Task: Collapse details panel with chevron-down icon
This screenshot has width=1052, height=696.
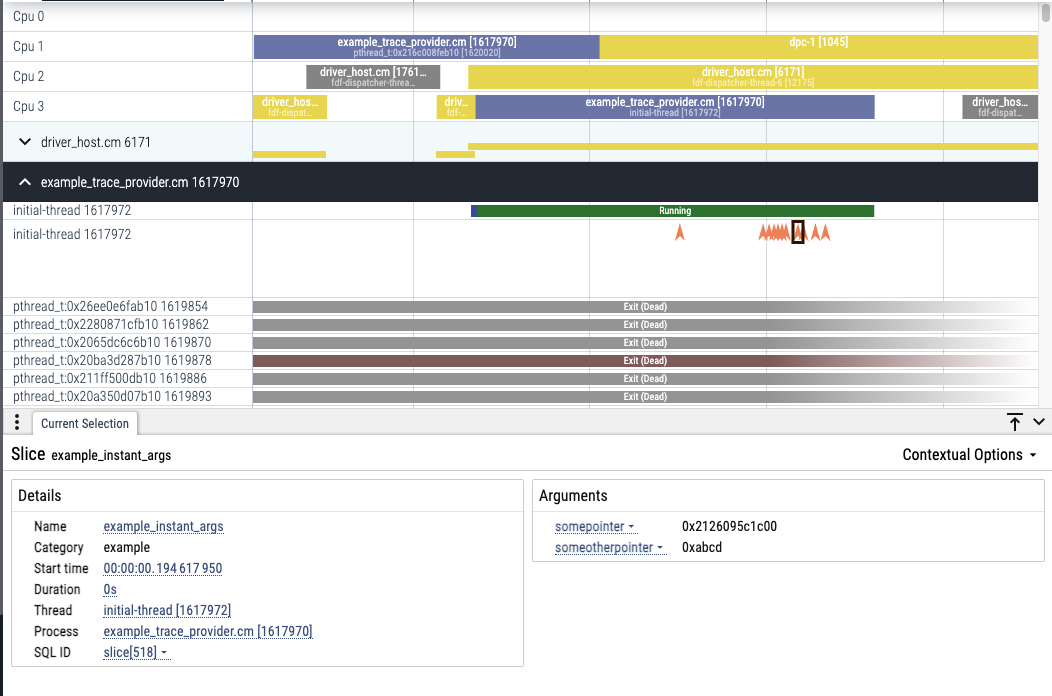Action: tap(1040, 422)
